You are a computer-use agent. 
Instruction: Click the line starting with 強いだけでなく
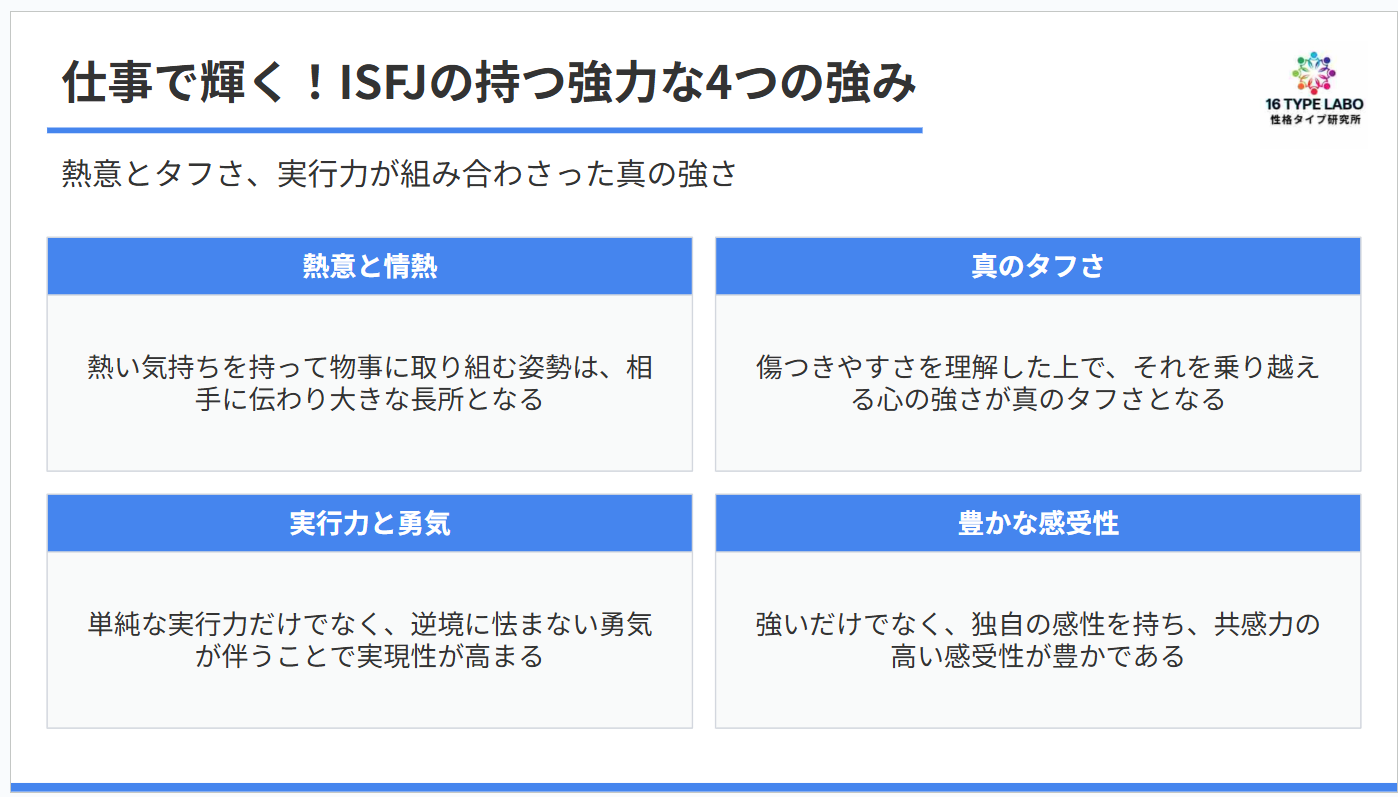pyautogui.click(x=1037, y=625)
